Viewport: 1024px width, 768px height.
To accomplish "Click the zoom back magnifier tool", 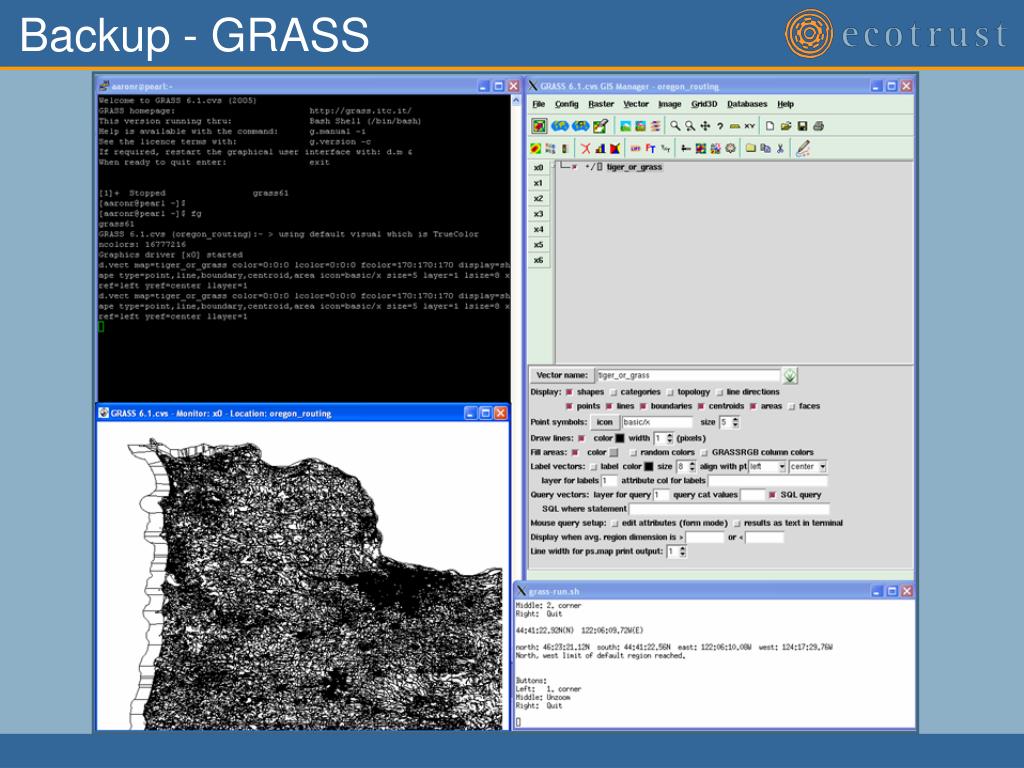I will (690, 125).
